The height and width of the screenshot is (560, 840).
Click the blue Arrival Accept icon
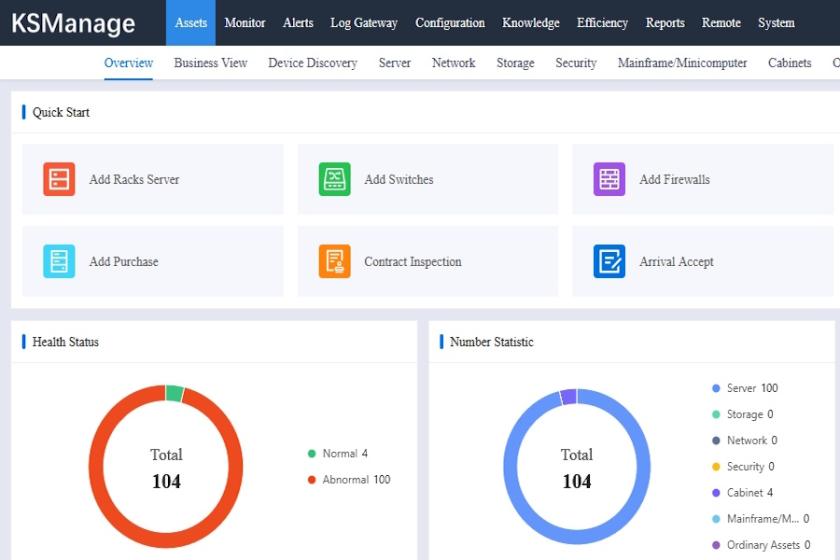tap(609, 261)
